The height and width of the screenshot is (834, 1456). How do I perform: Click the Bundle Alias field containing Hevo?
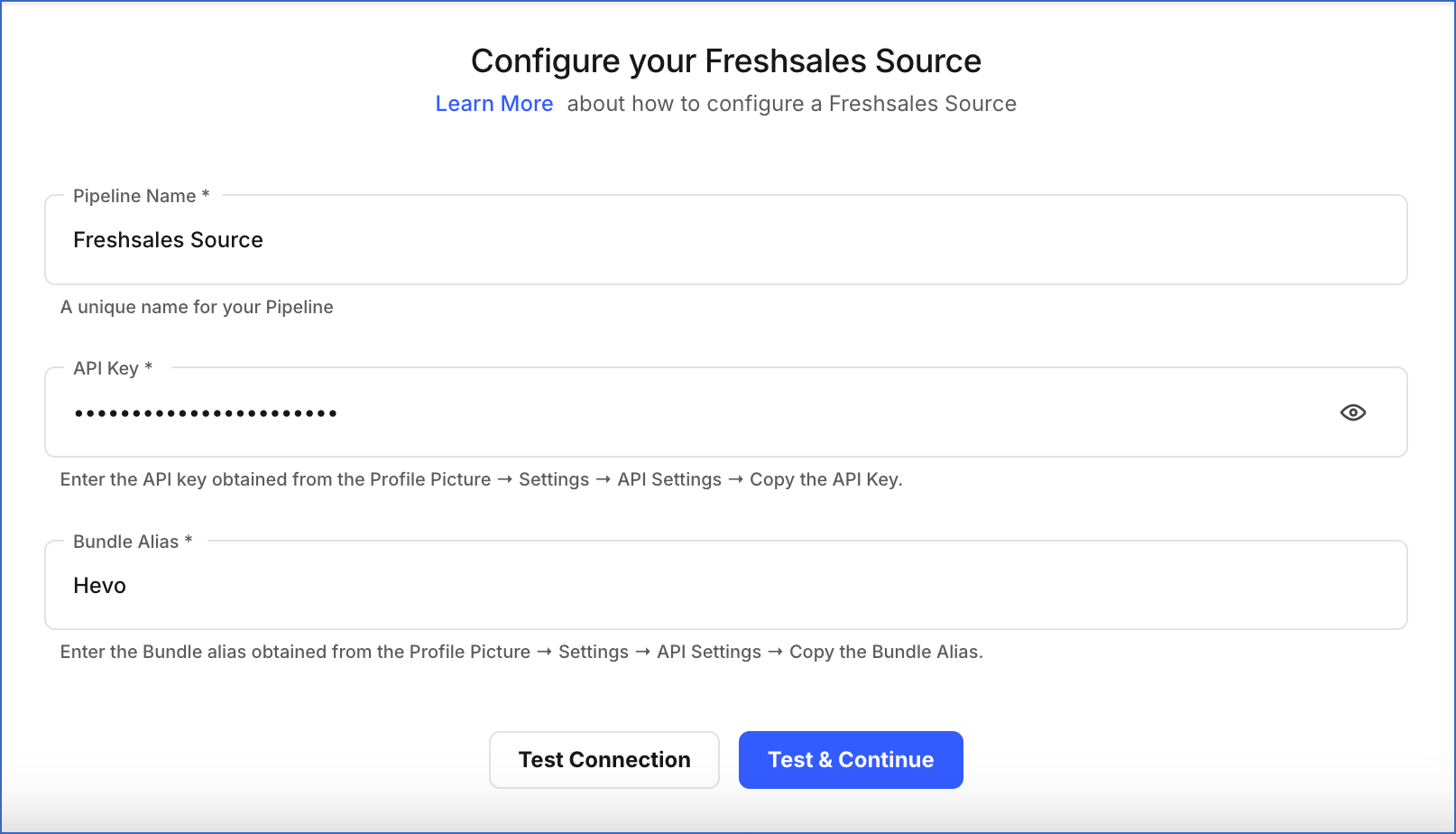pyautogui.click(x=631, y=585)
